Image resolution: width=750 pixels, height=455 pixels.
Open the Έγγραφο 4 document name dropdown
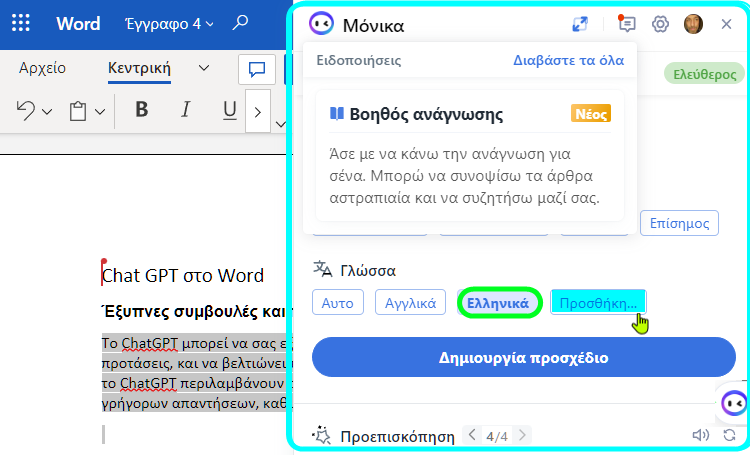point(169,23)
